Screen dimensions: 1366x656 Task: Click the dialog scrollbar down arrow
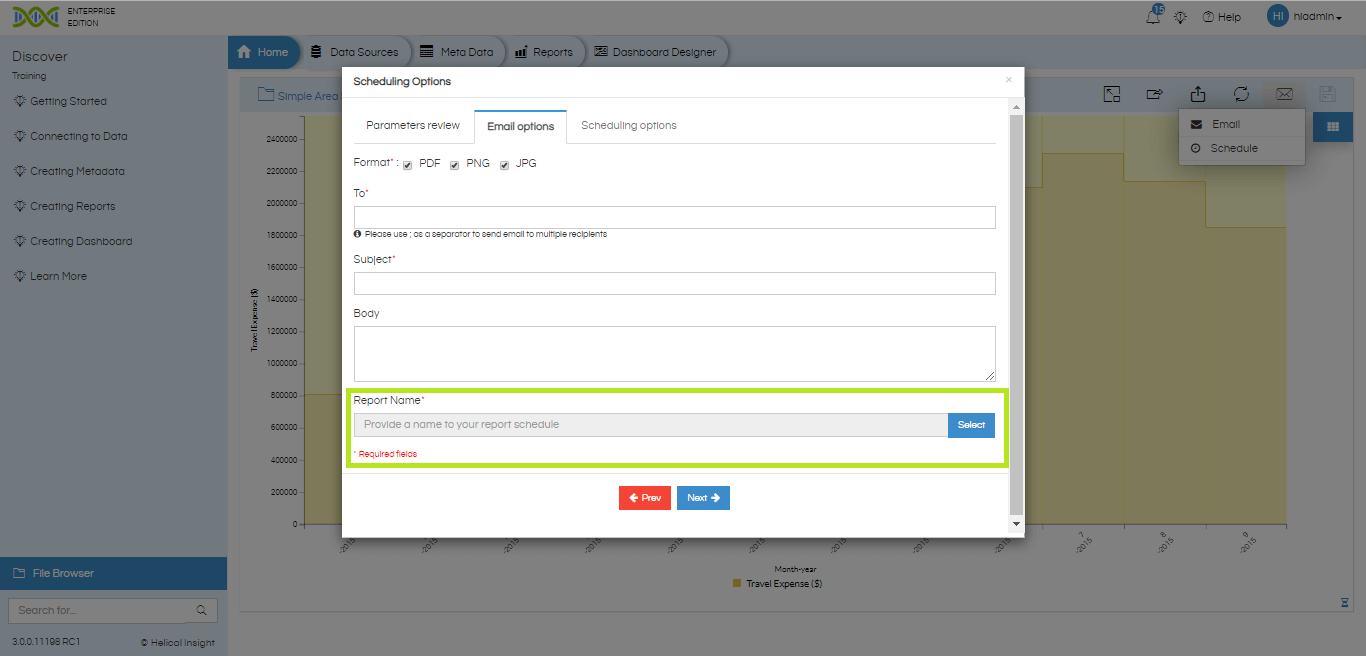tap(1017, 524)
